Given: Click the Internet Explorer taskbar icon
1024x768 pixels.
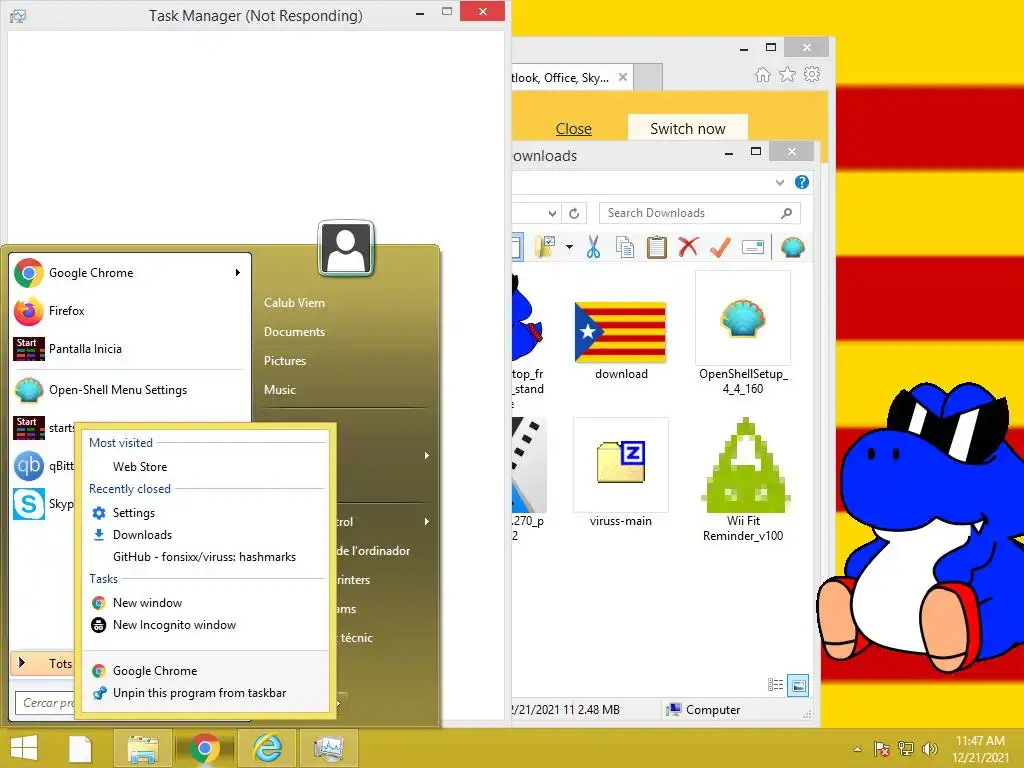Looking at the screenshot, I should point(268,748).
